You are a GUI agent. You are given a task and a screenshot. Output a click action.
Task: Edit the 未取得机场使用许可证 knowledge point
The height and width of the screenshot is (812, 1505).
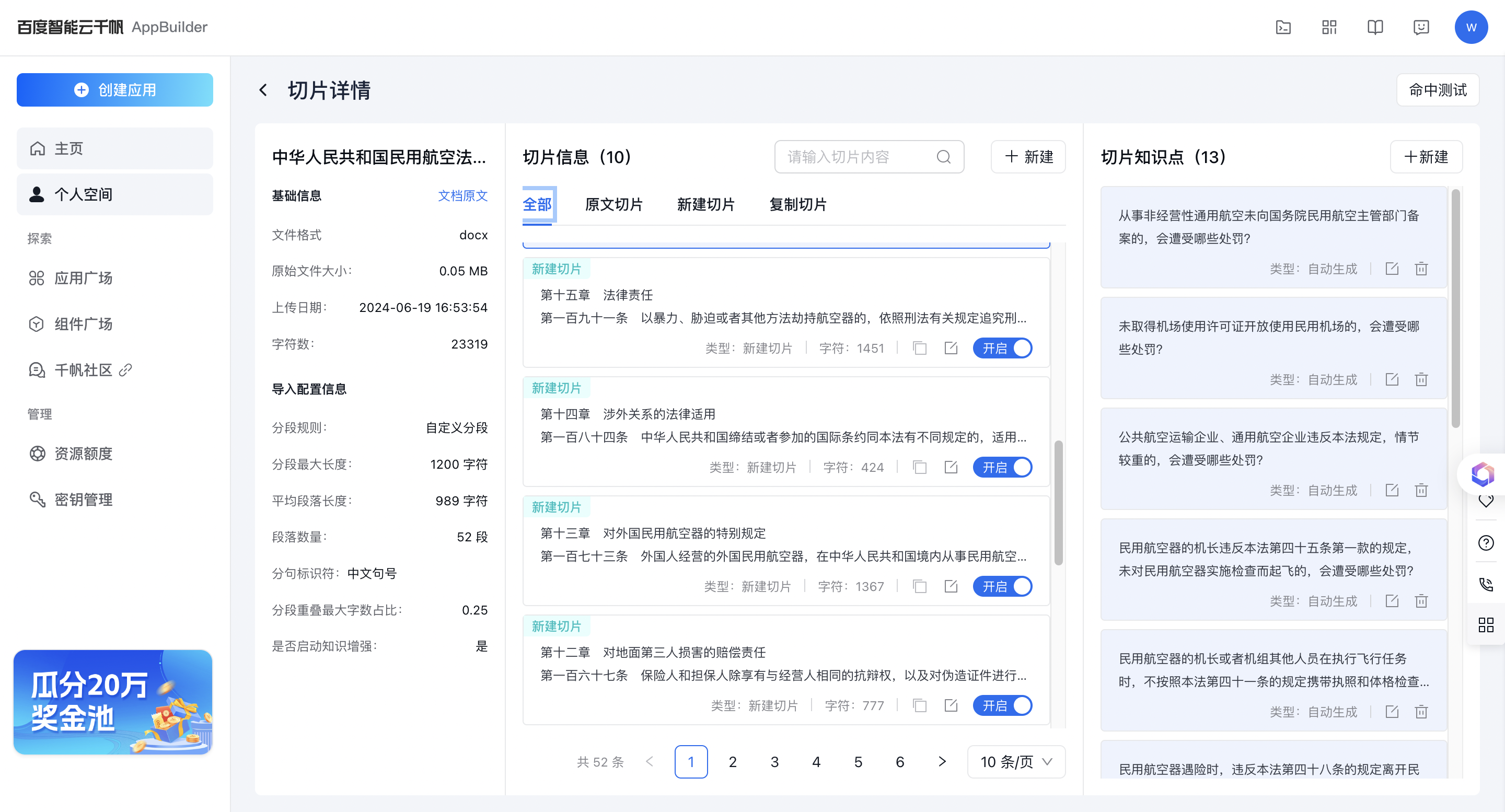(x=1392, y=380)
